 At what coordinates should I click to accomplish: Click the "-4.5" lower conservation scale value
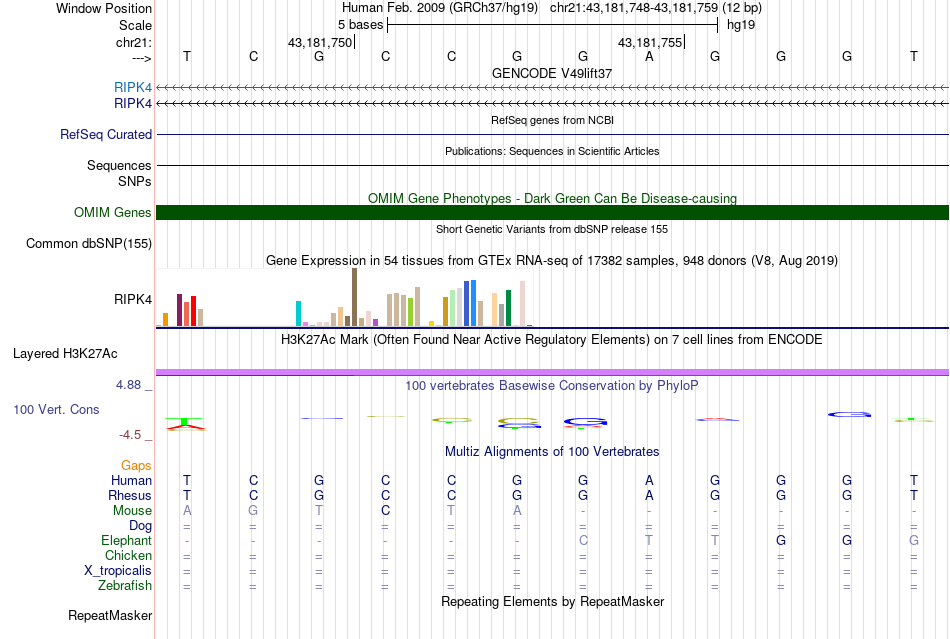(130, 435)
